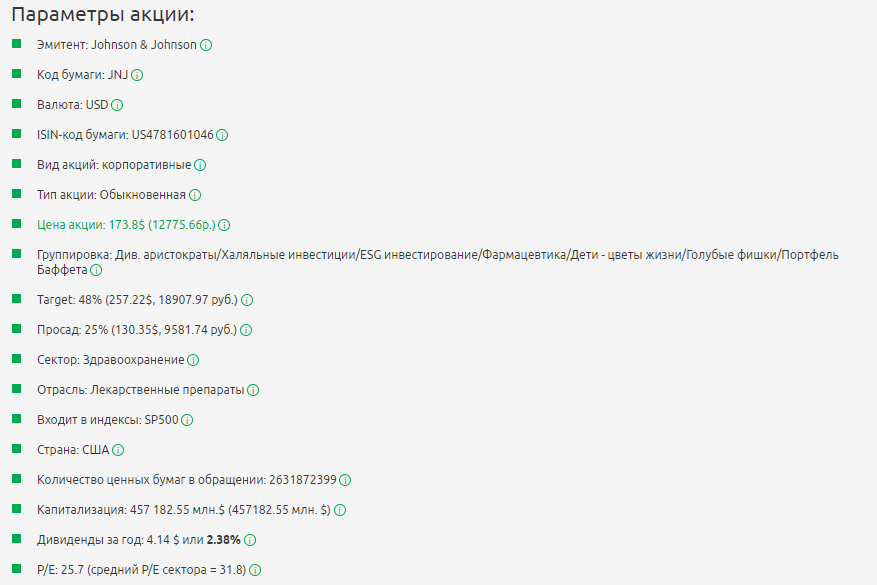Click info icon beside Страна США
This screenshot has height=585, width=877.
coord(118,450)
